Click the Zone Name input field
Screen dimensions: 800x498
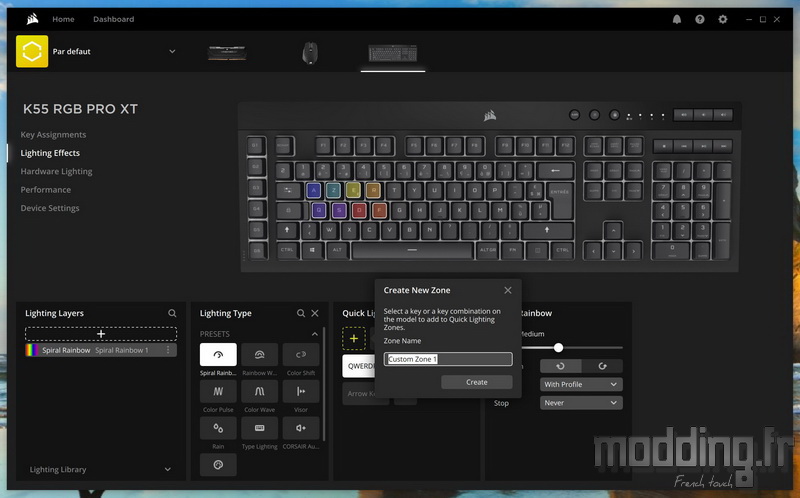click(448, 359)
